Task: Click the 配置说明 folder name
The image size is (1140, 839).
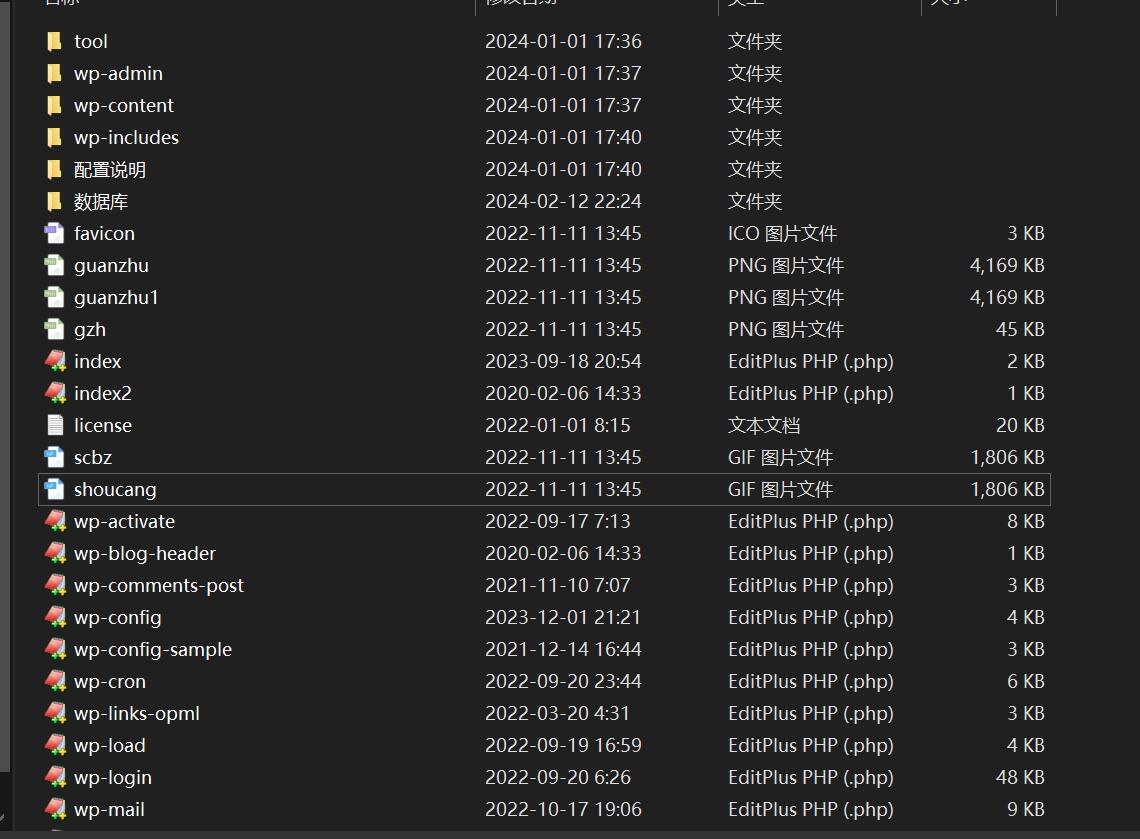Action: click(110, 169)
